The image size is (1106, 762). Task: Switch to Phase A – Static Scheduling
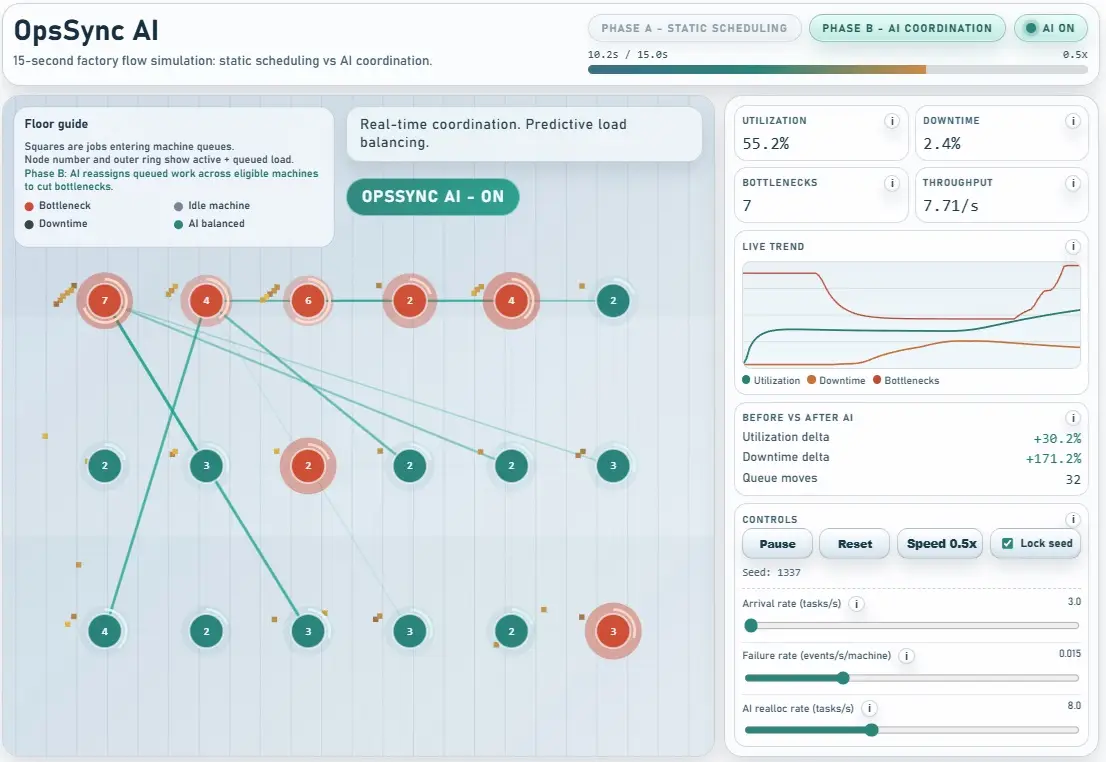point(694,28)
